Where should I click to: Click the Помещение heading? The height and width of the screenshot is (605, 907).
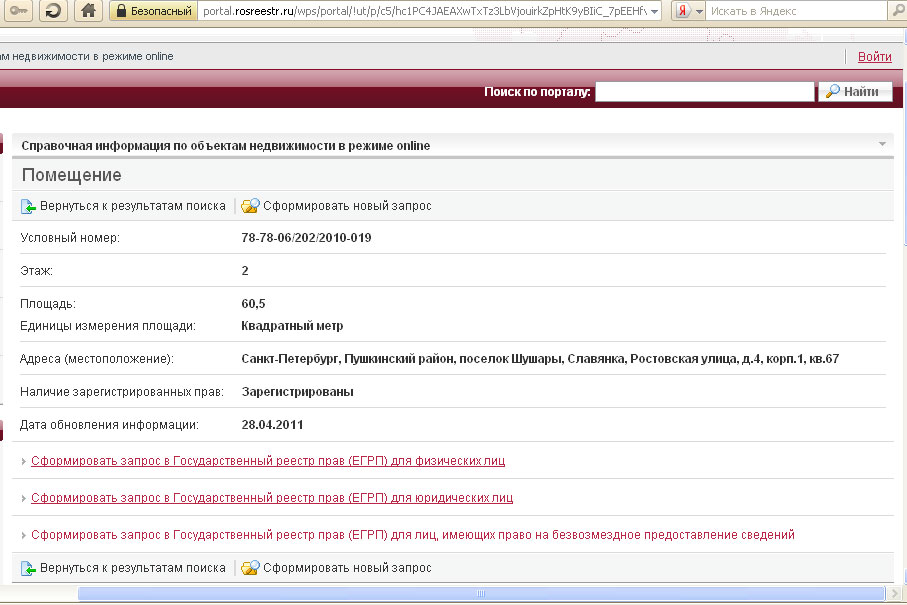[72, 175]
